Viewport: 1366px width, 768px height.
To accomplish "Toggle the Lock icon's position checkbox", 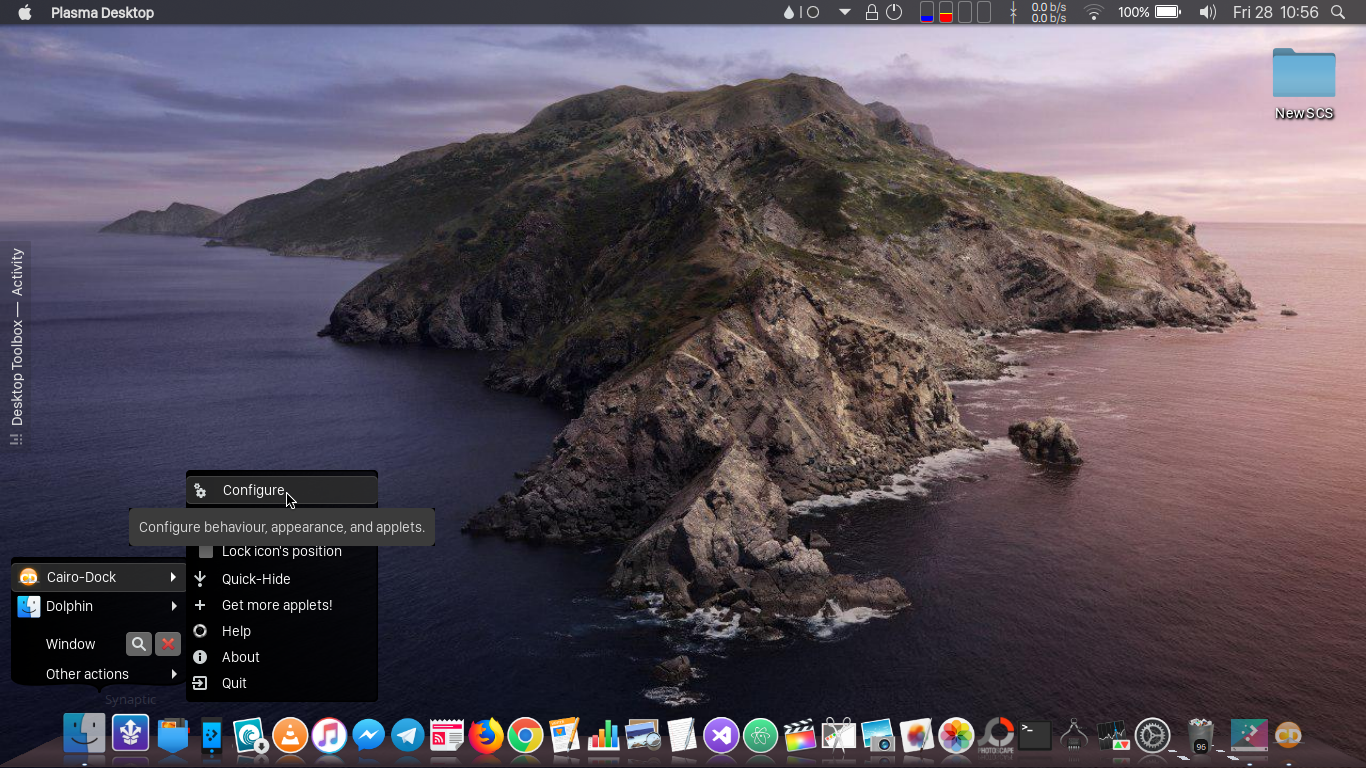I will [x=206, y=551].
